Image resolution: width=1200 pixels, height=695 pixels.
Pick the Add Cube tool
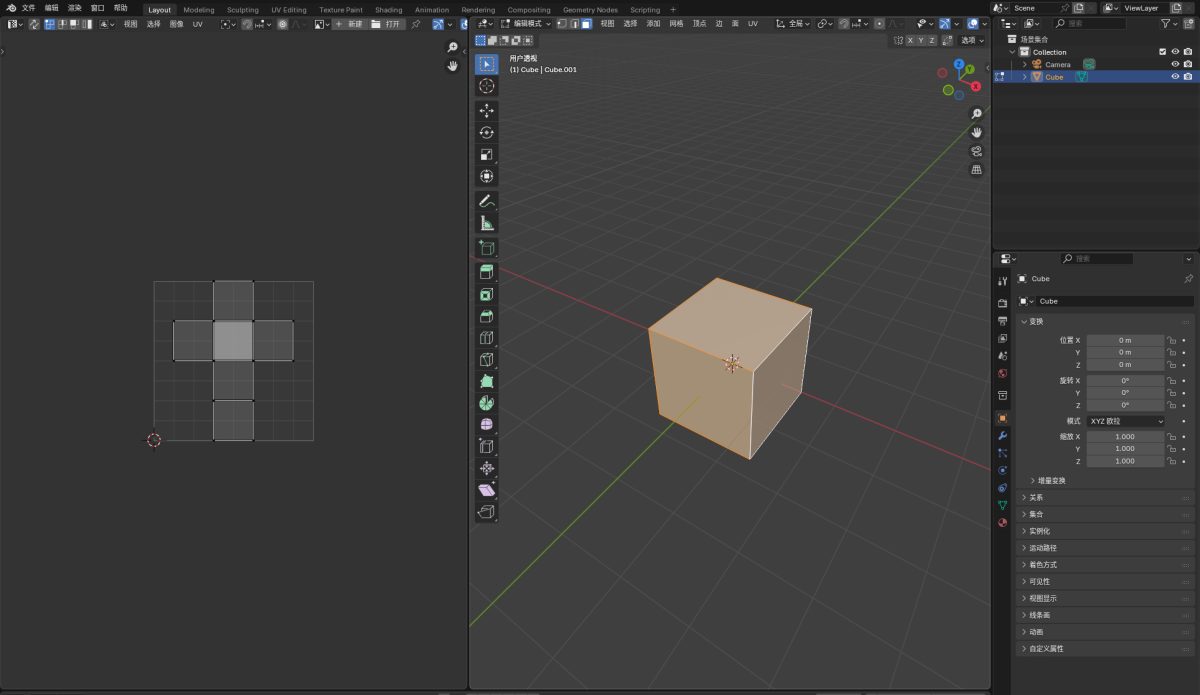point(486,247)
